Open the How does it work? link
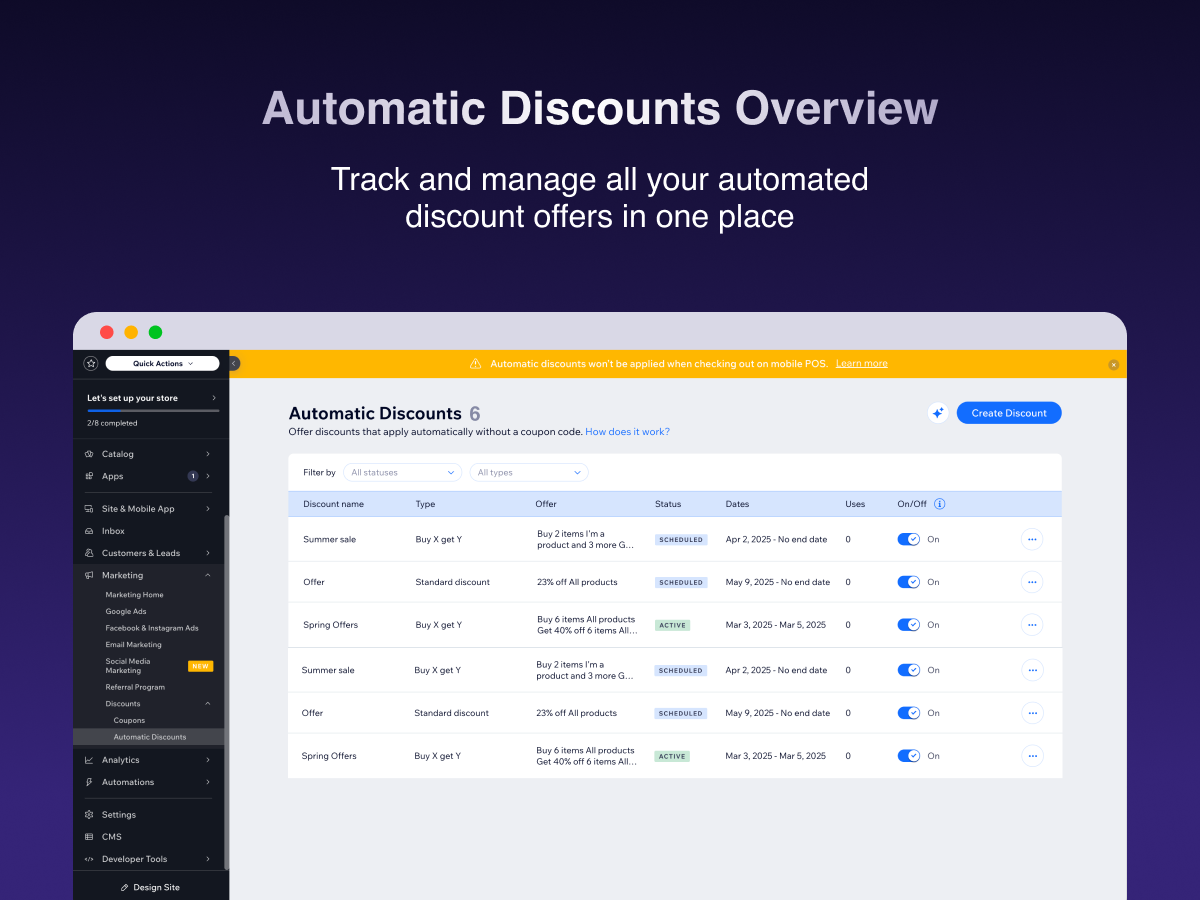Screen dimensions: 1200x900 [627, 432]
